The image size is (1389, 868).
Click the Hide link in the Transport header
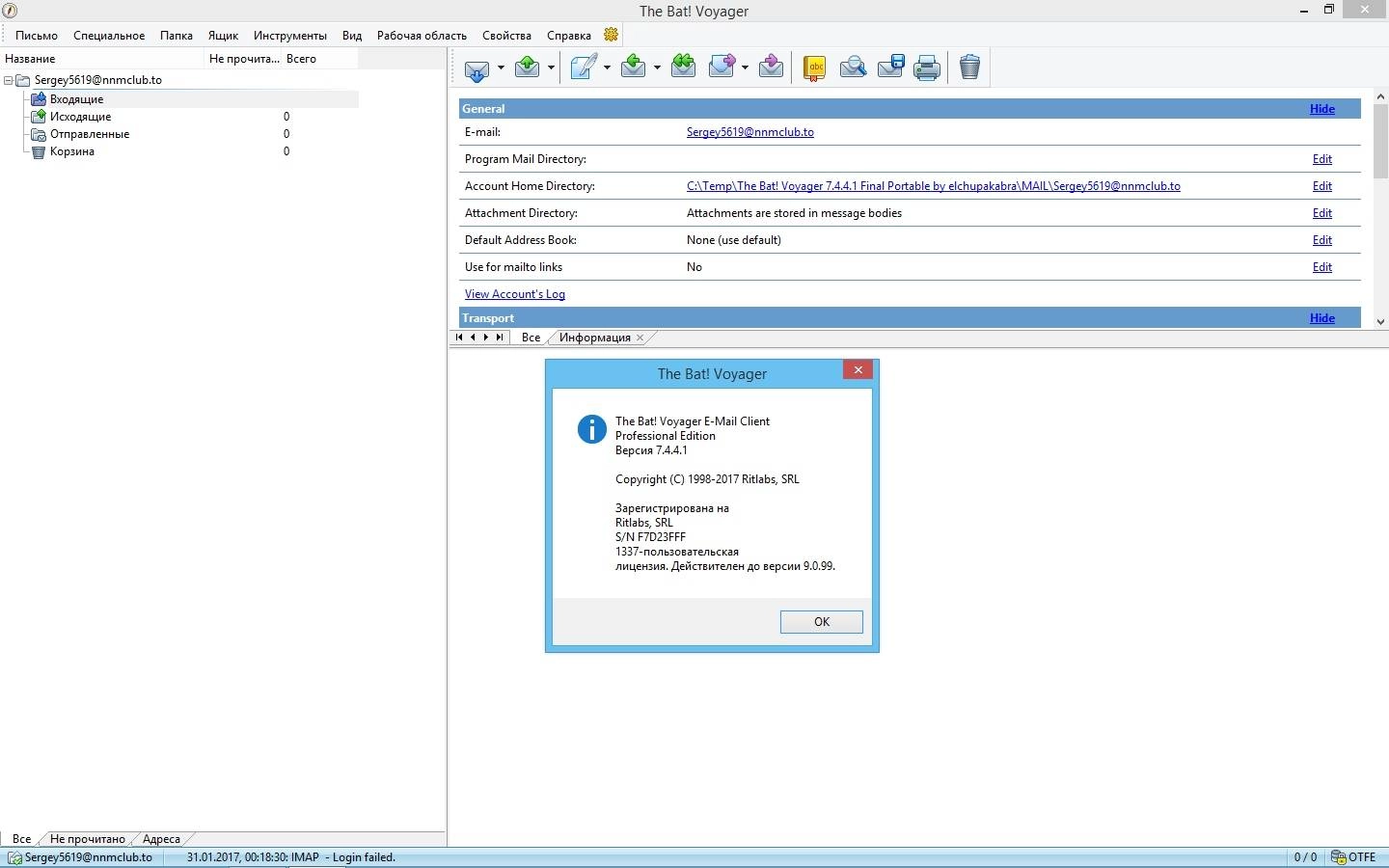pyautogui.click(x=1322, y=318)
